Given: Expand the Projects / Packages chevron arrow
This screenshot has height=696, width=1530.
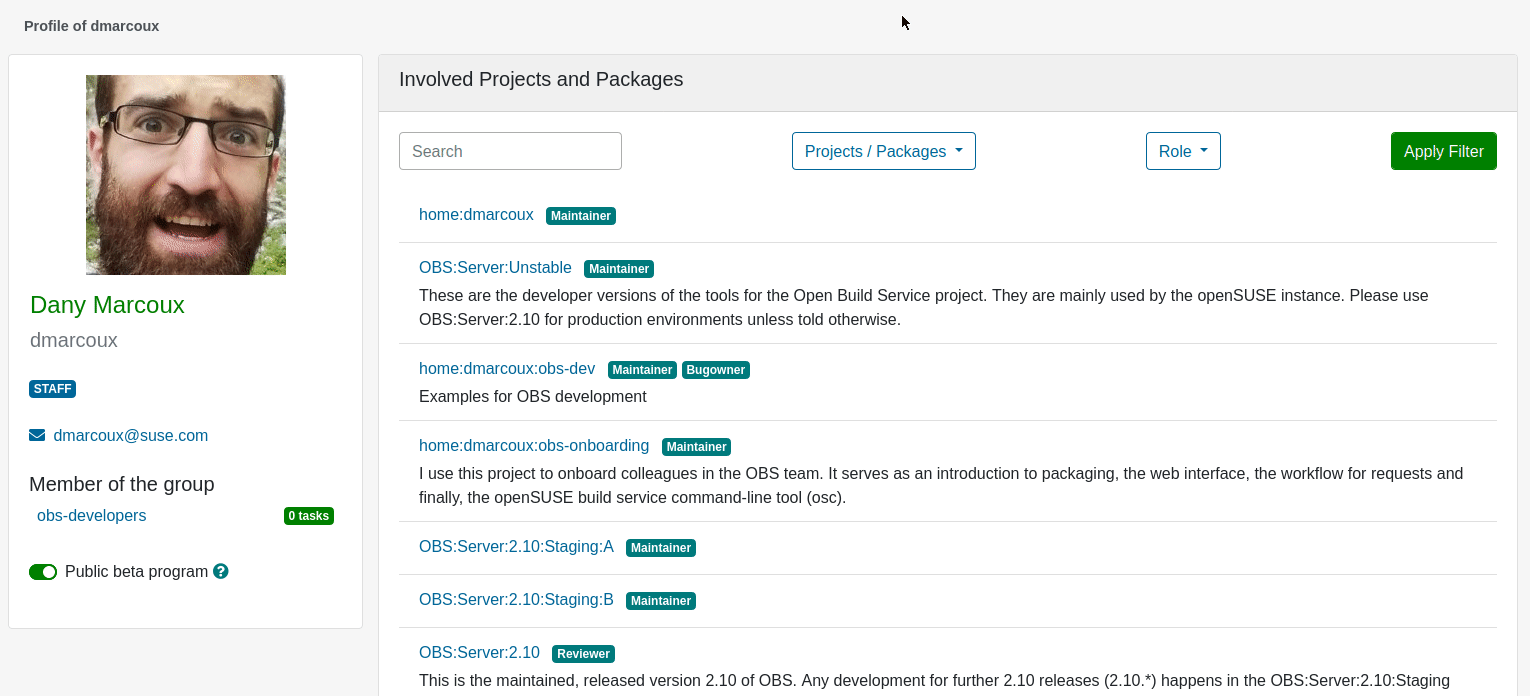Looking at the screenshot, I should [x=959, y=151].
